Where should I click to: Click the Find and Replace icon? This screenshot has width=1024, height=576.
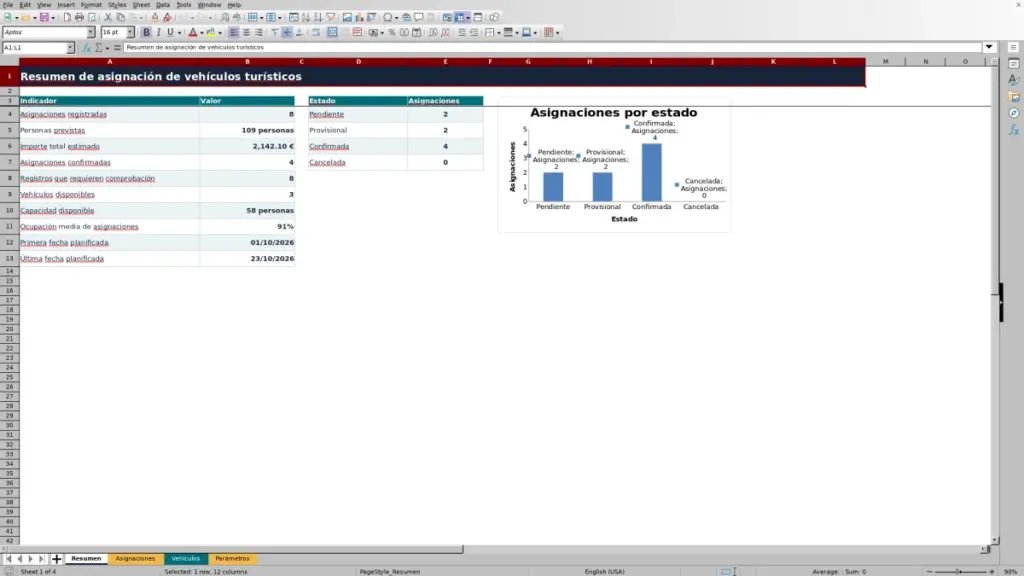pyautogui.click(x=224, y=17)
